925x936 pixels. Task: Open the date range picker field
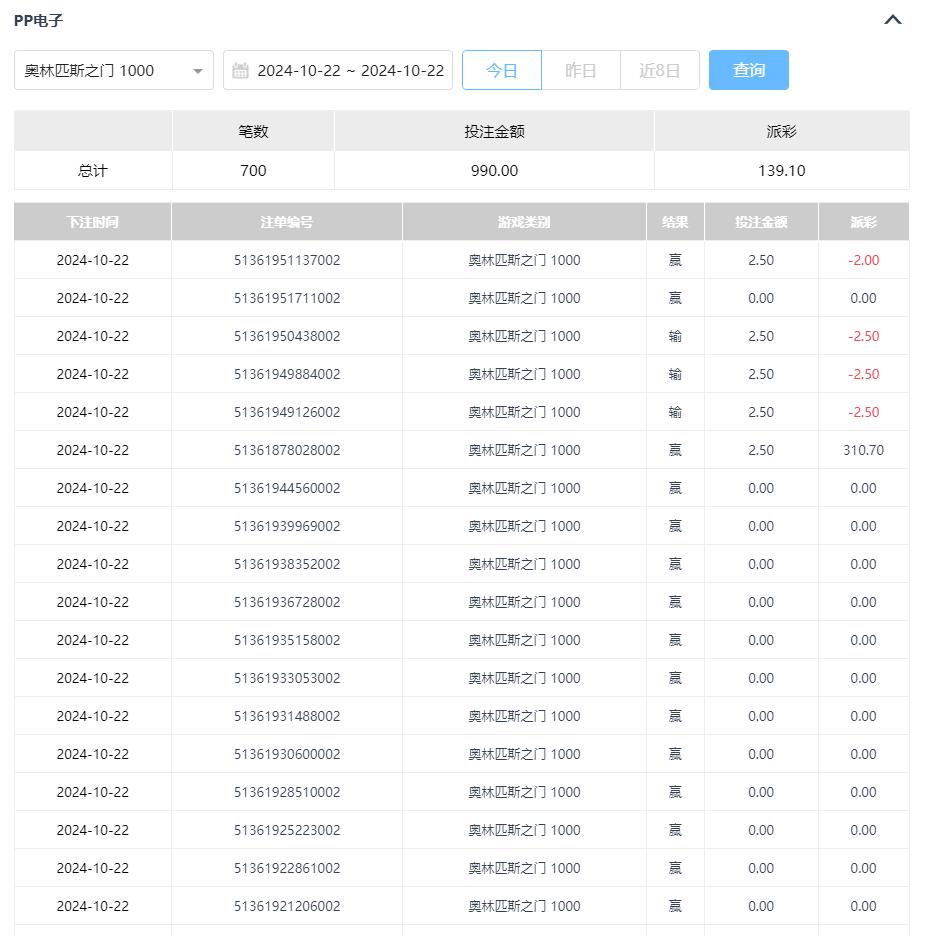[x=349, y=70]
